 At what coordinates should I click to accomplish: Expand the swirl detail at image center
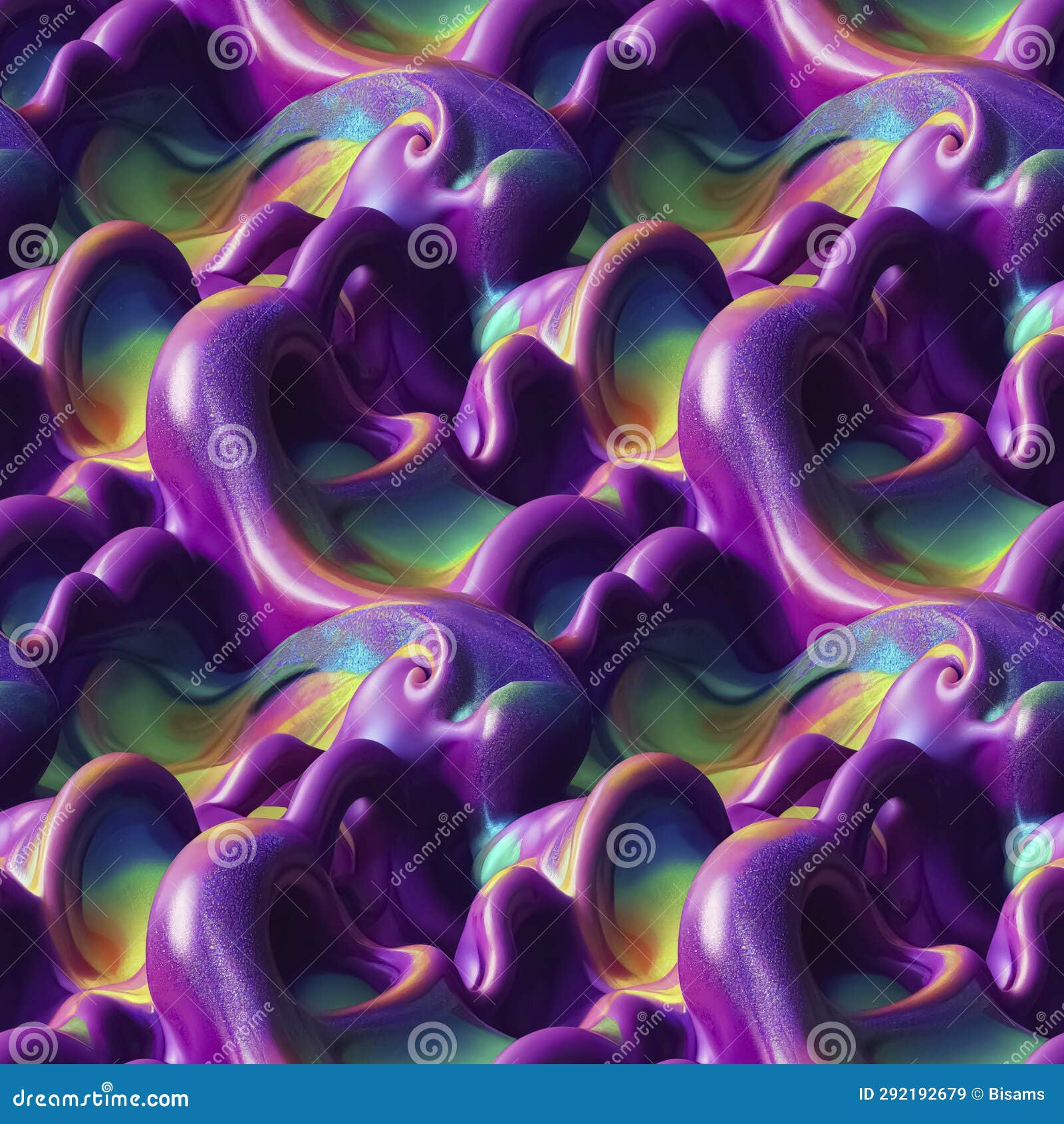point(532,562)
